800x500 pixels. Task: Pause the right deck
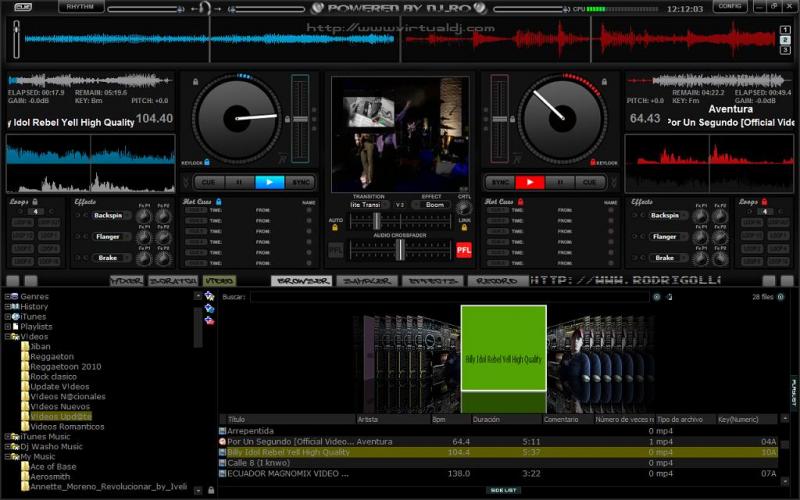560,182
